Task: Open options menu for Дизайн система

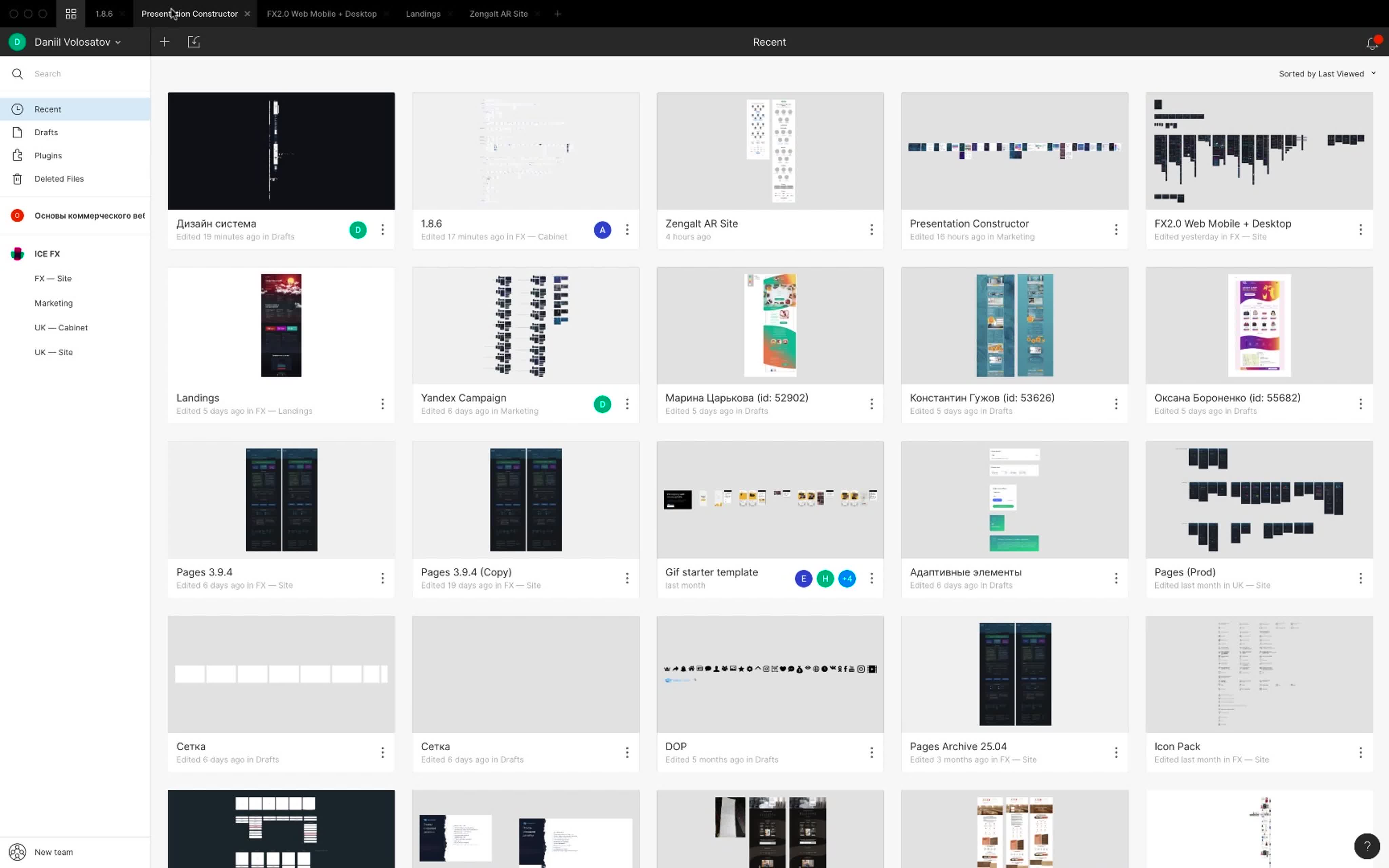Action: [383, 230]
